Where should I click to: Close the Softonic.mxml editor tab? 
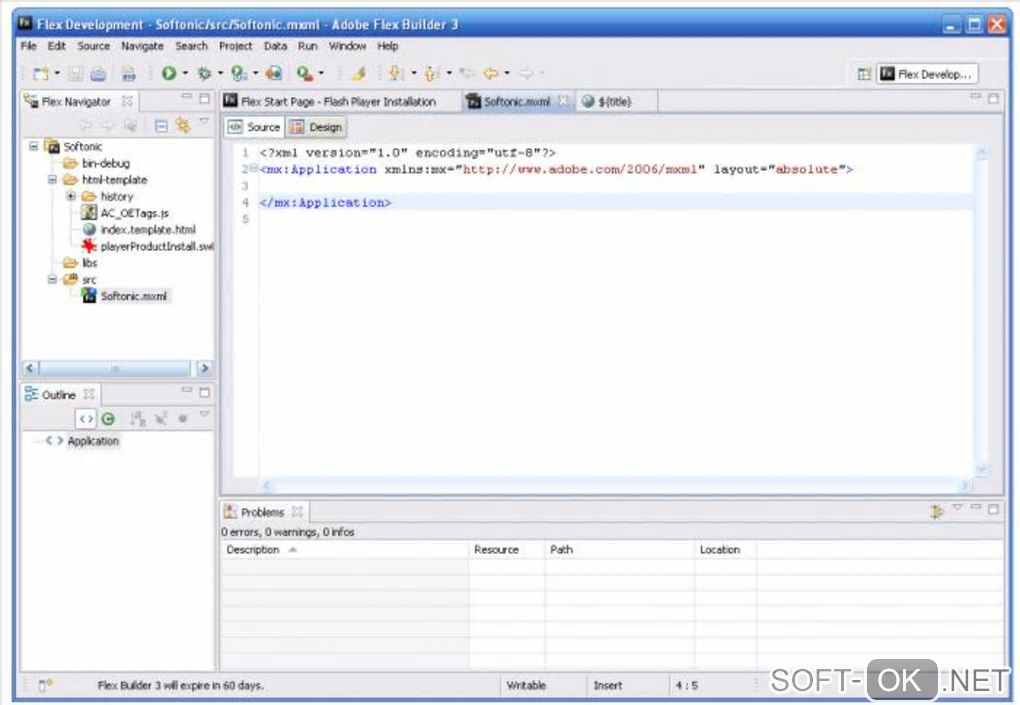click(563, 101)
